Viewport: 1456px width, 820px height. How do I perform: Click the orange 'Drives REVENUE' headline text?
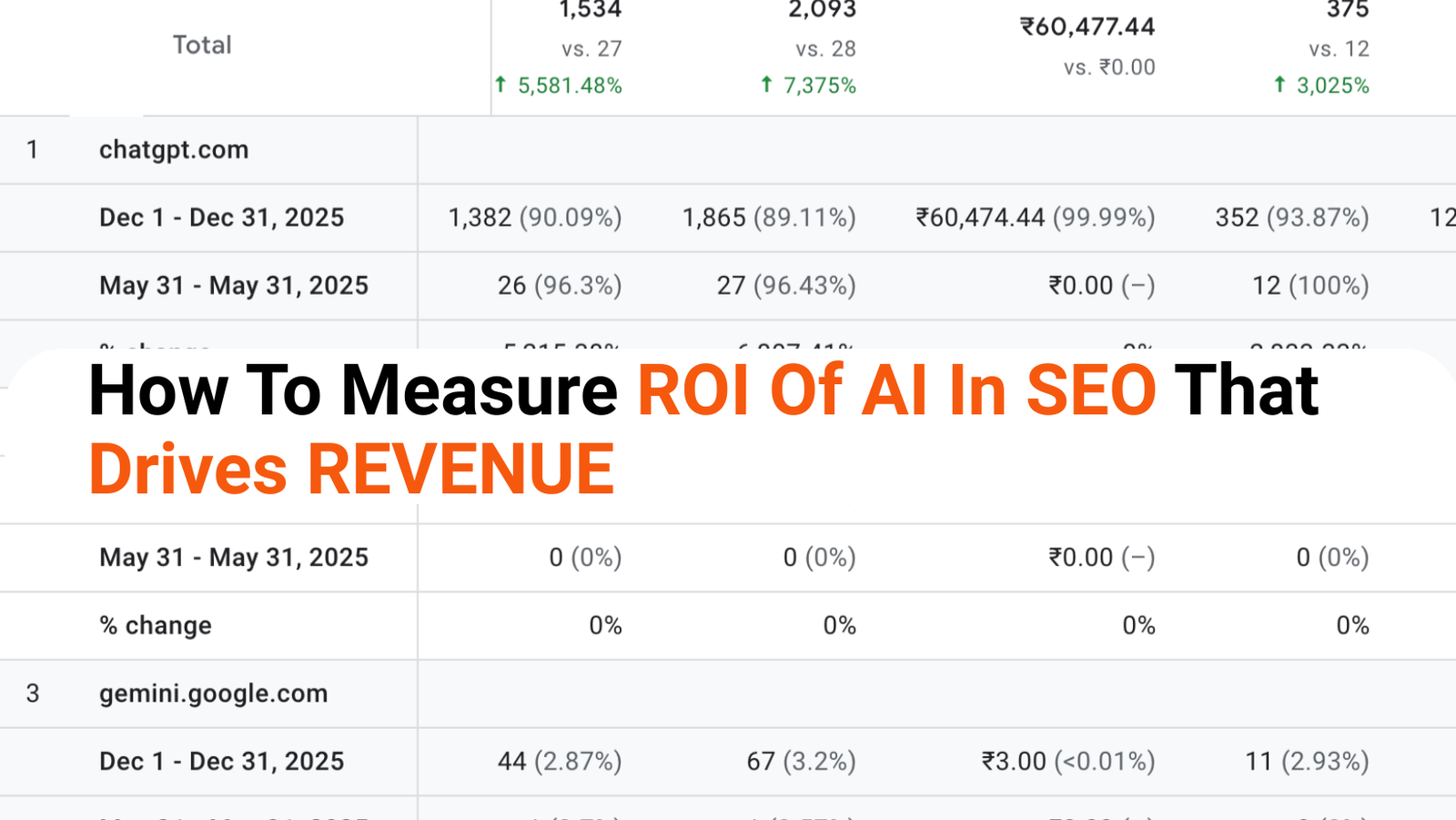[351, 470]
